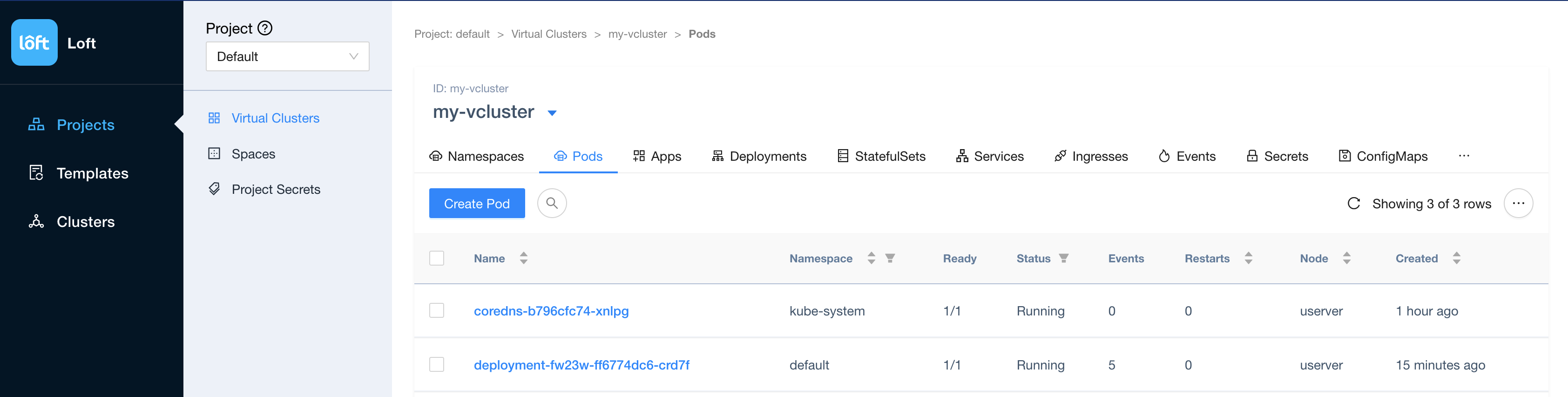Viewport: 1568px width, 397px height.
Task: Open Spaces in the project menu
Action: coord(253,154)
